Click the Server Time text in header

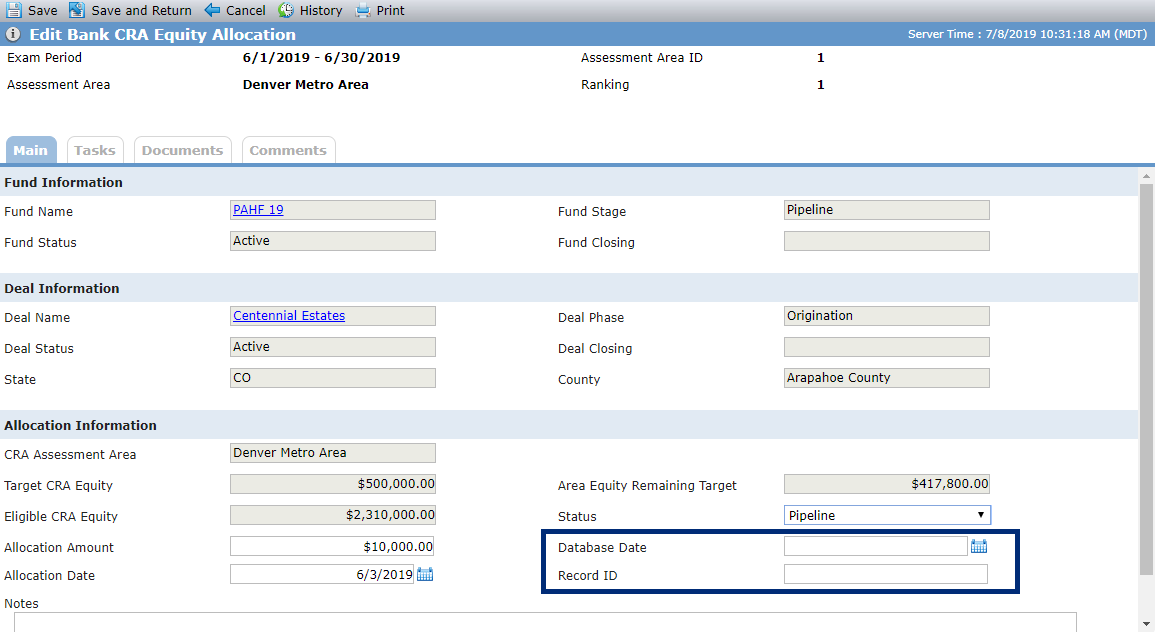tap(1027, 34)
